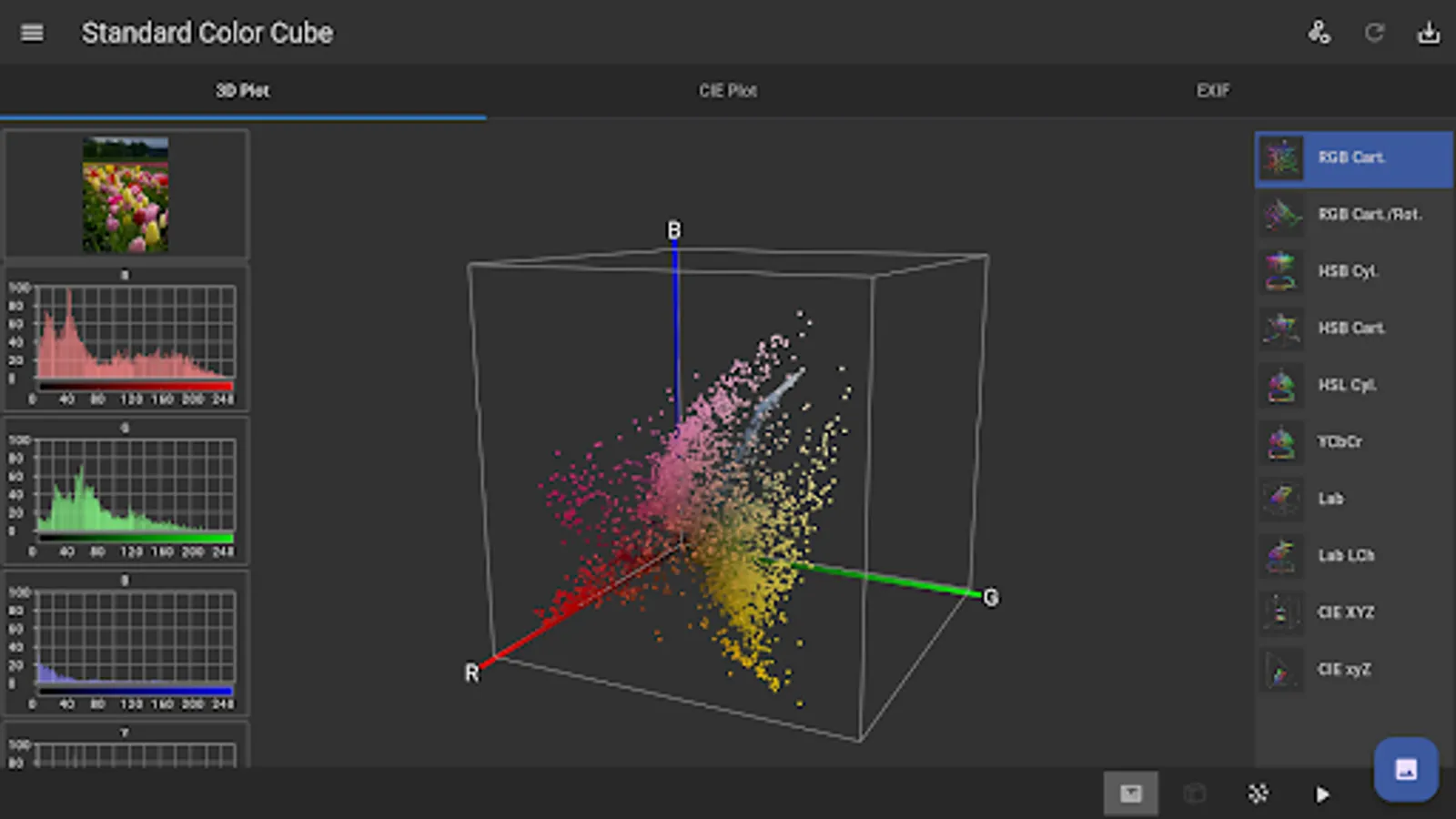Switch to the 3D Plot tab
This screenshot has width=1456, height=819.
pos(243,91)
